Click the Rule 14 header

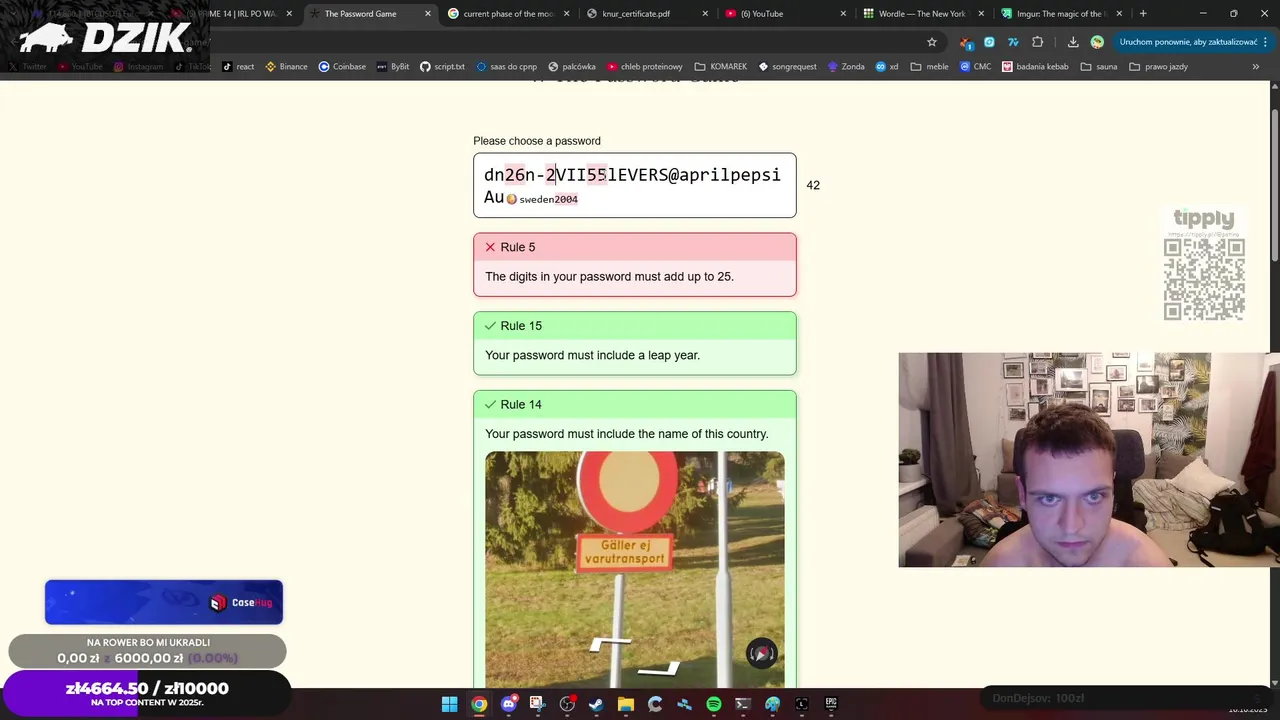[635, 404]
